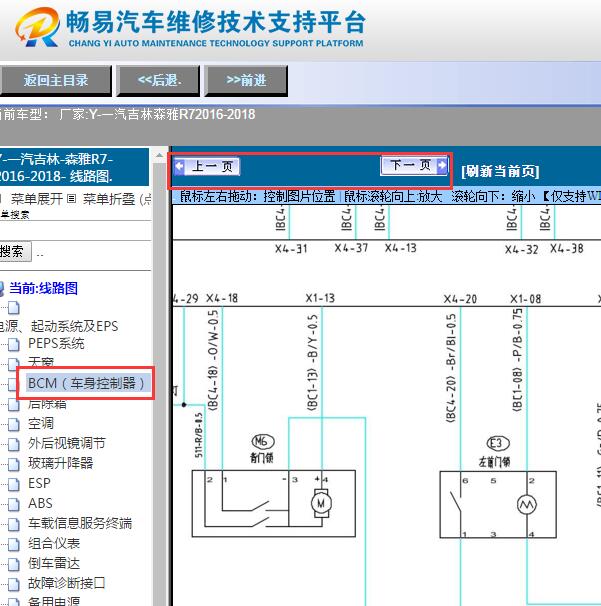Open the PEPS系统 wiring diagram
601x606 pixels.
(x=56, y=344)
